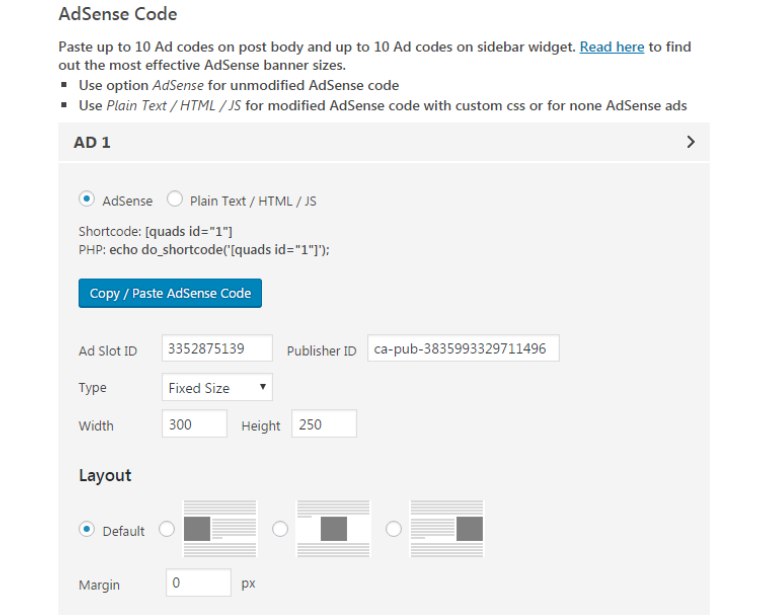Click the right-aligned ad layout thumbnail
This screenshot has width=760, height=615.
[x=447, y=529]
